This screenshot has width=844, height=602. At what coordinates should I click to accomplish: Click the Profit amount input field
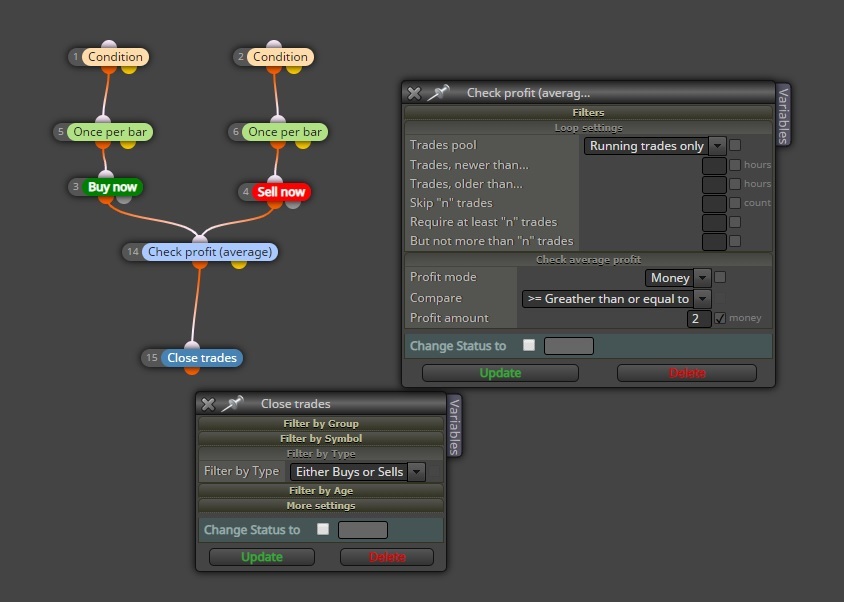699,319
